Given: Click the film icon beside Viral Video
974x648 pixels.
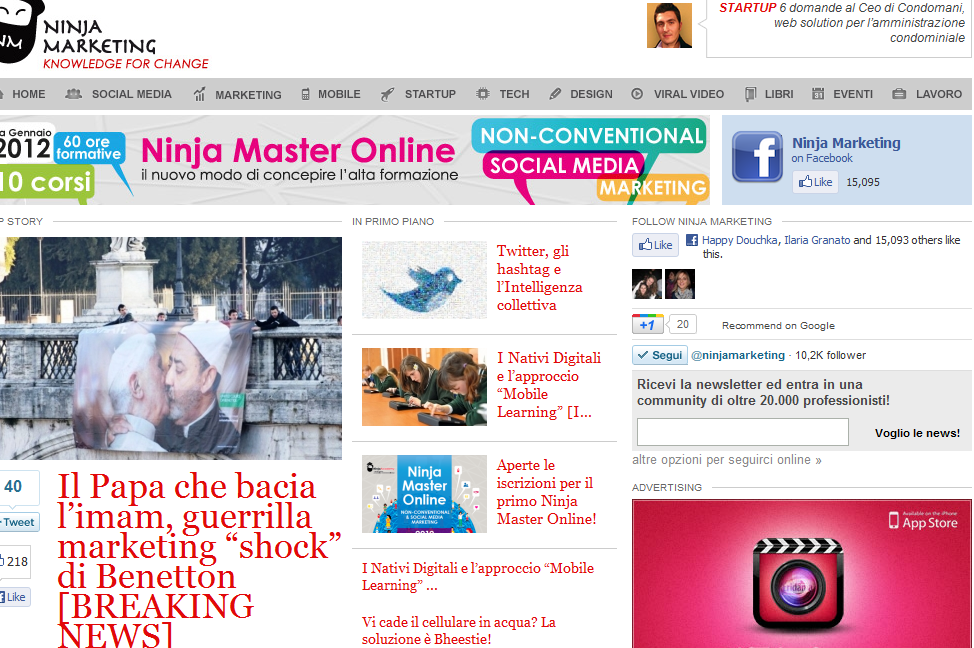Looking at the screenshot, I should click(637, 94).
